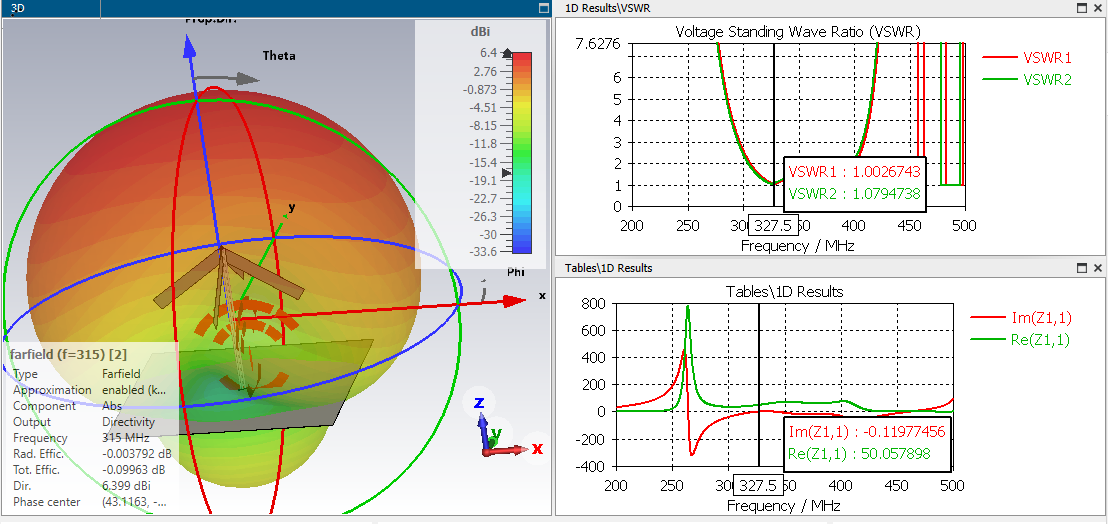Click the 327.5 marker label in impedance plot
Screen dimensions: 1108x524
tap(759, 485)
